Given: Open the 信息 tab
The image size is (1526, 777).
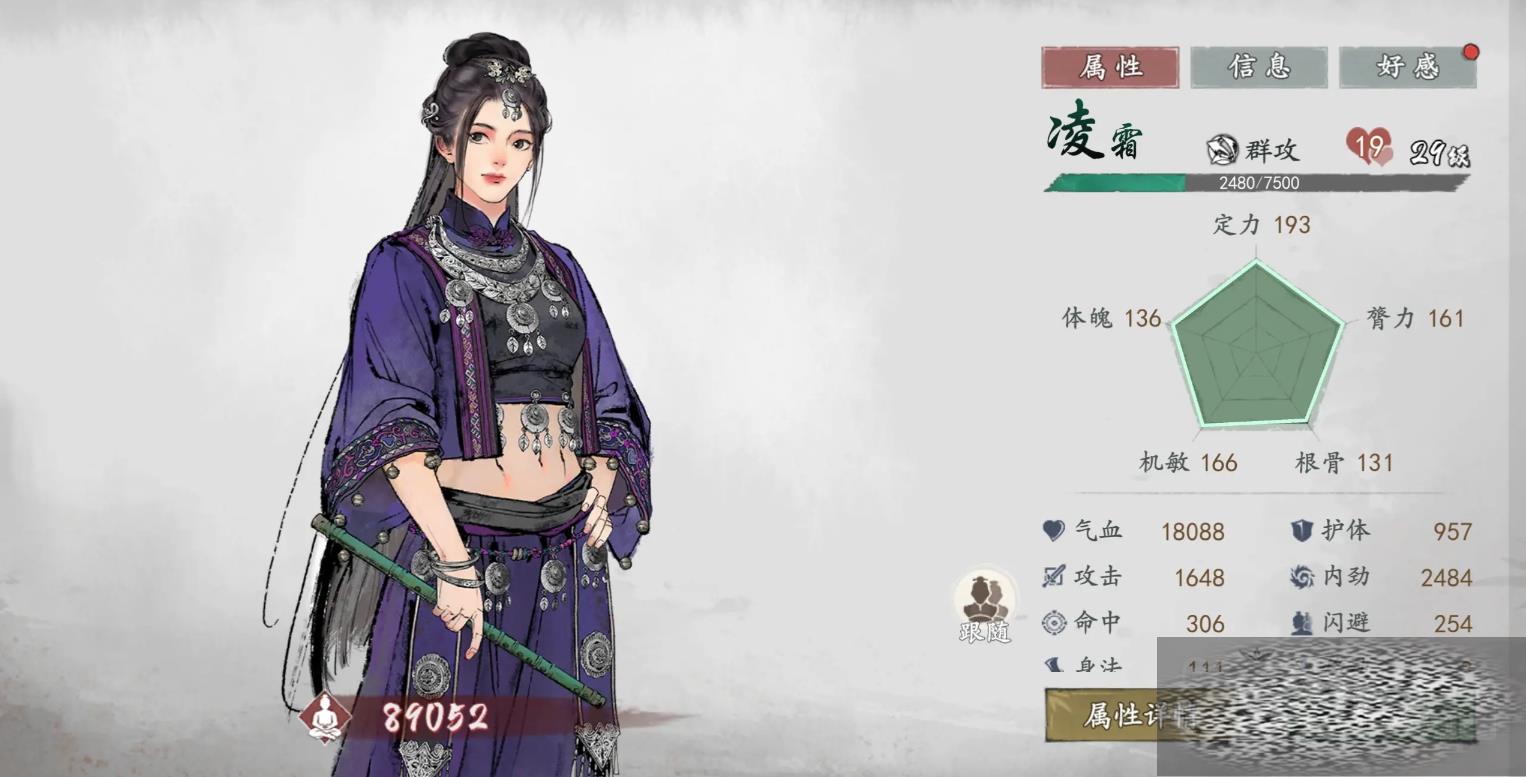Looking at the screenshot, I should 1259,67.
